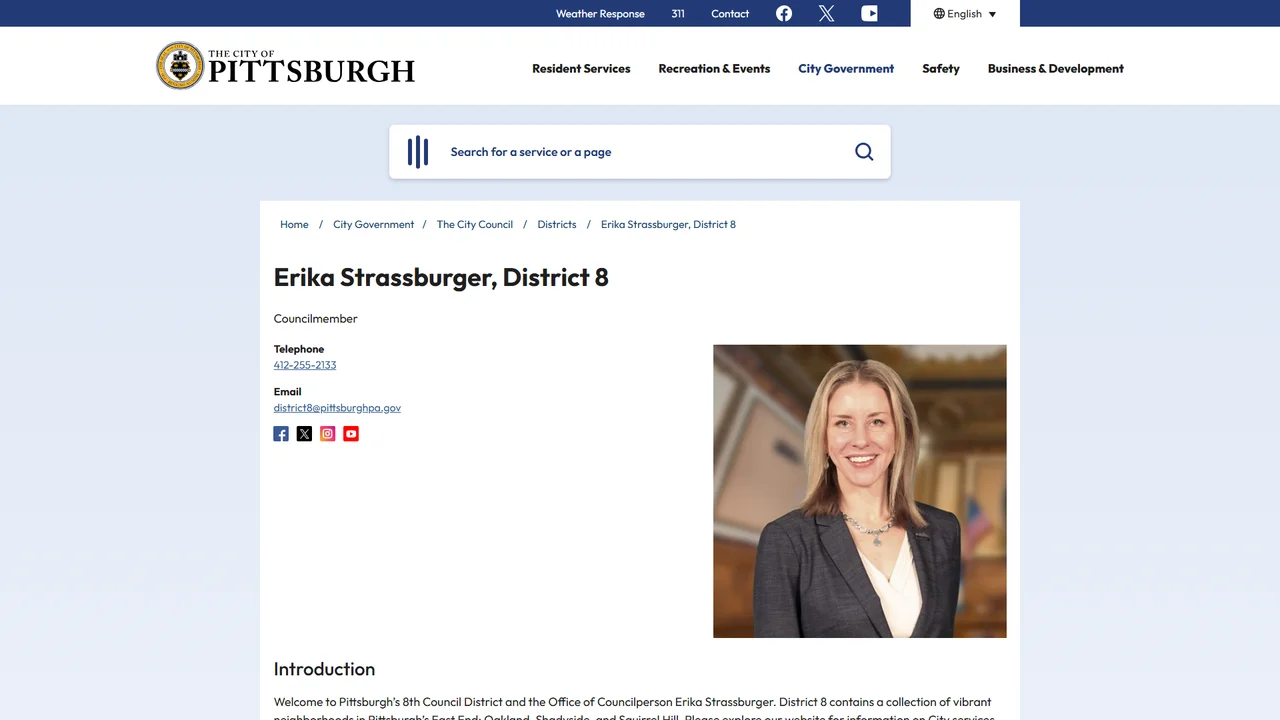Screen dimensions: 1280x720
Task: Open the City Government menu
Action: tap(846, 69)
